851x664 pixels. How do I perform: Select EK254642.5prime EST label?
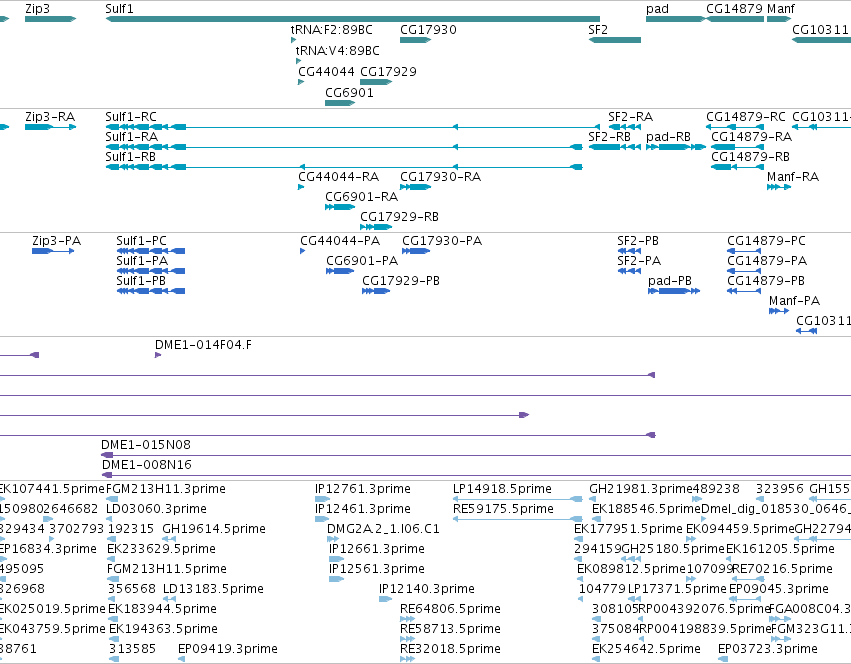click(x=646, y=649)
